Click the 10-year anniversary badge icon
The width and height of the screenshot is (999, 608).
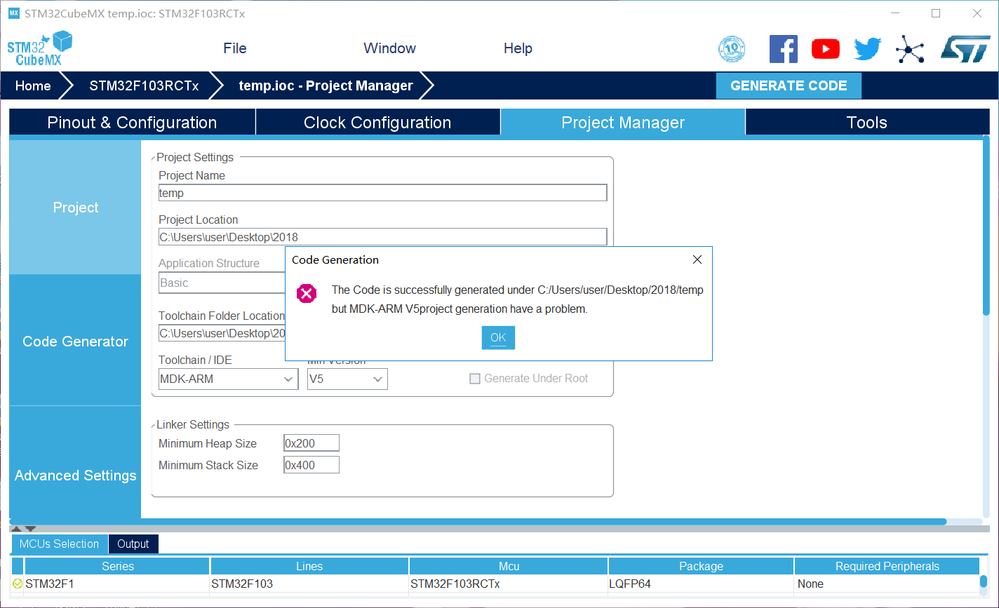click(x=732, y=49)
